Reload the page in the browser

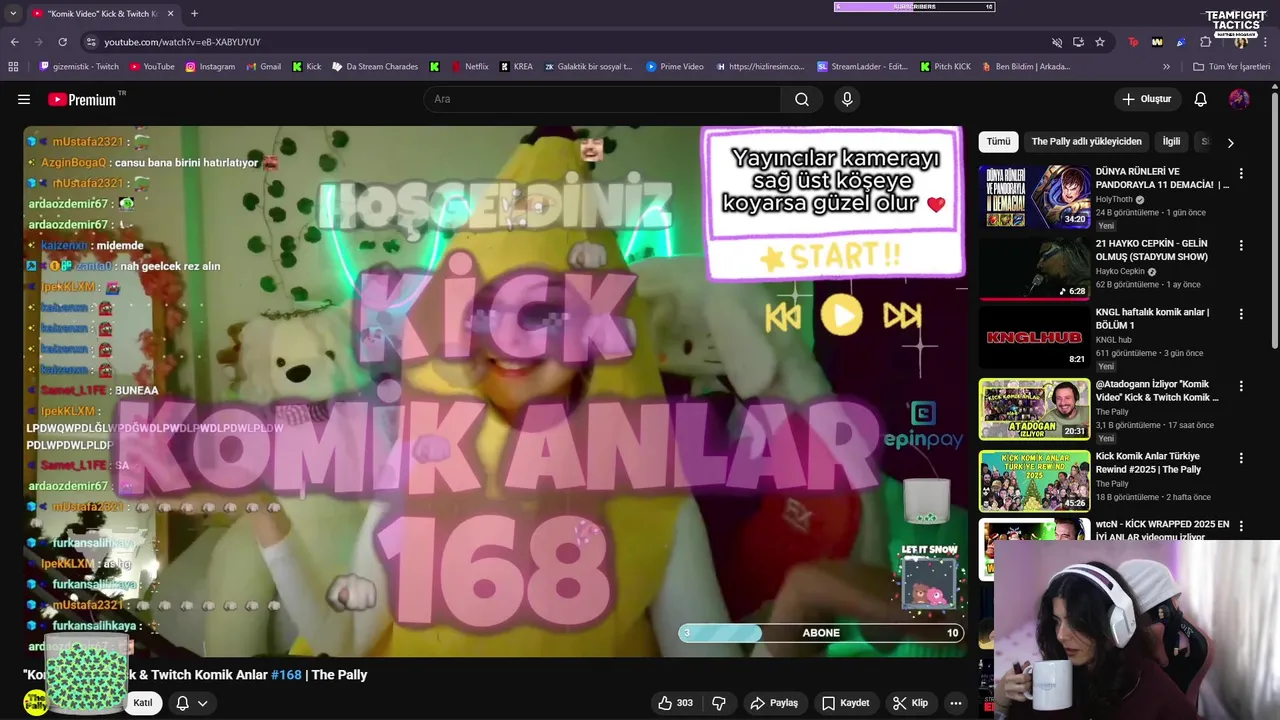62,42
